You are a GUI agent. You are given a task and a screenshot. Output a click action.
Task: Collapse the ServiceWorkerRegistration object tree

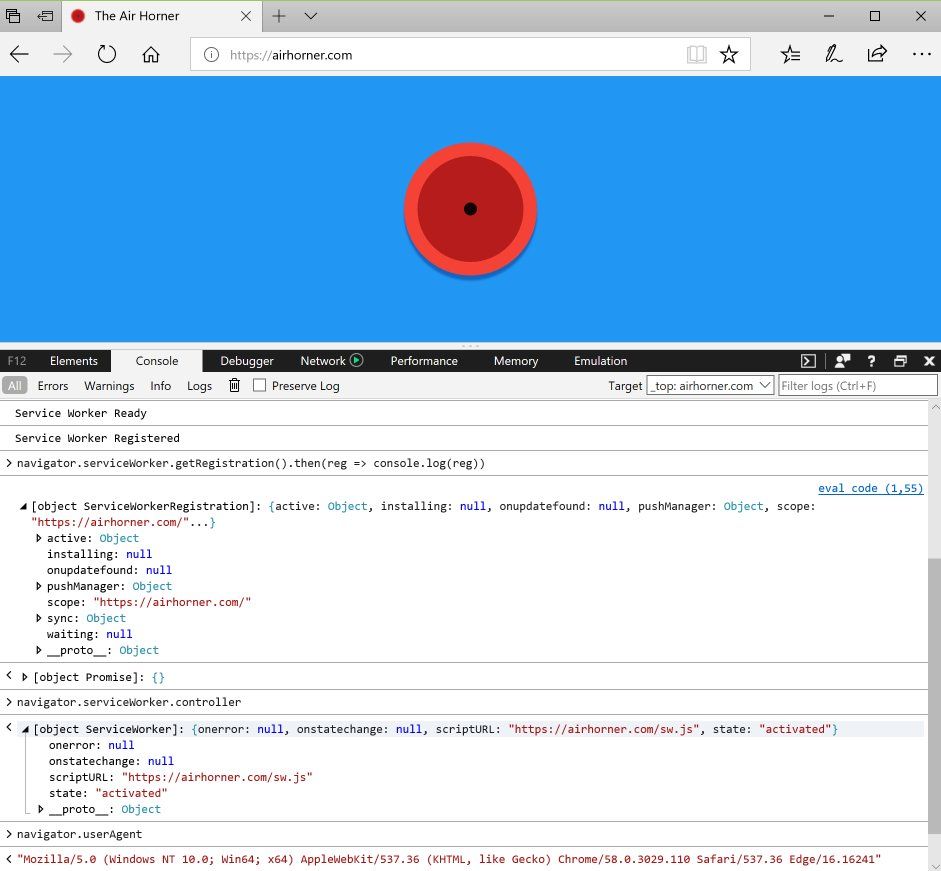tap(24, 507)
